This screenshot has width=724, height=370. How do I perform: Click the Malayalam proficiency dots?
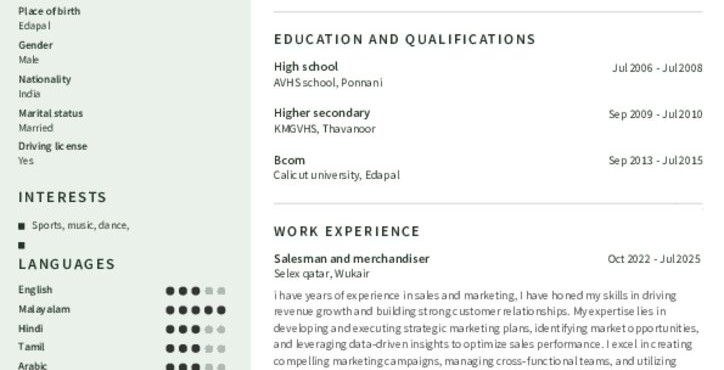tap(196, 310)
